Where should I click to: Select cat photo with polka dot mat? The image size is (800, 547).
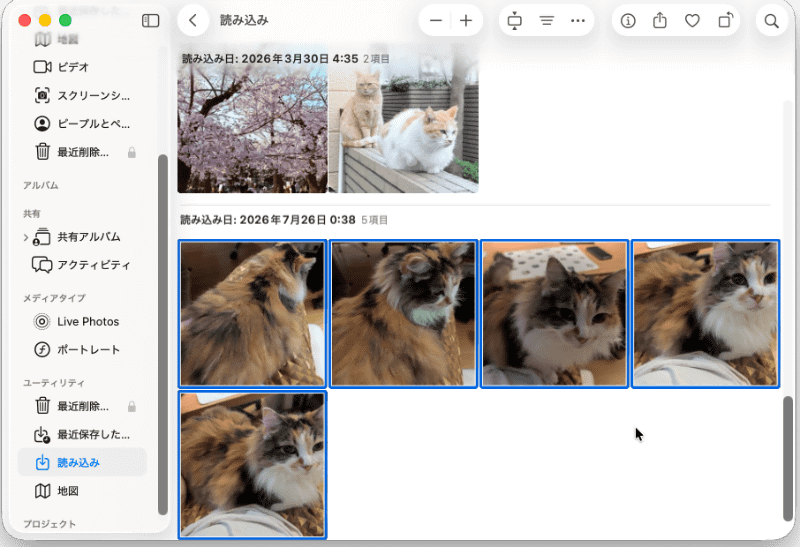(x=555, y=314)
